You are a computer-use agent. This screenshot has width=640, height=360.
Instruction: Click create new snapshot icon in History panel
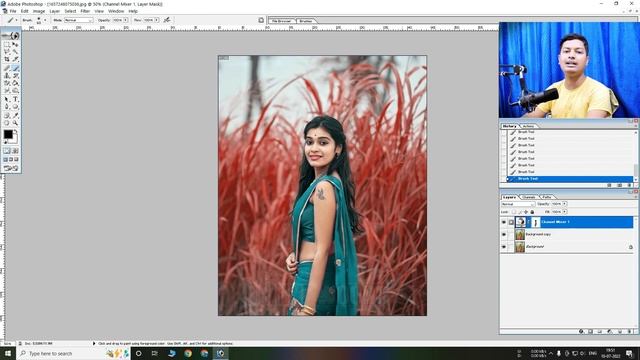[619, 185]
